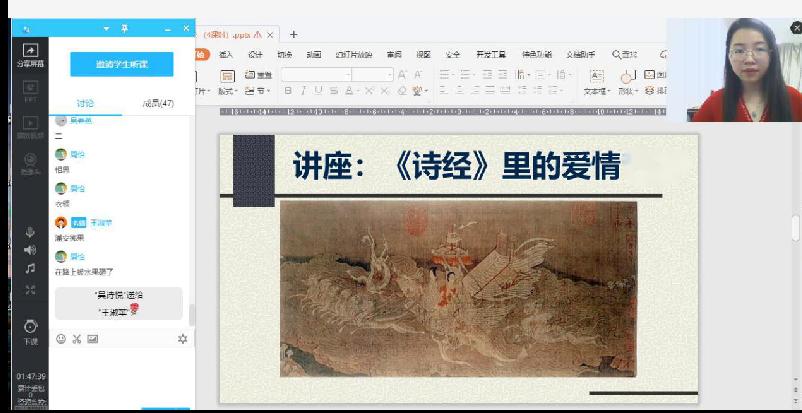Open the dropdown arrow on classroom panel title bar

(x=106, y=29)
